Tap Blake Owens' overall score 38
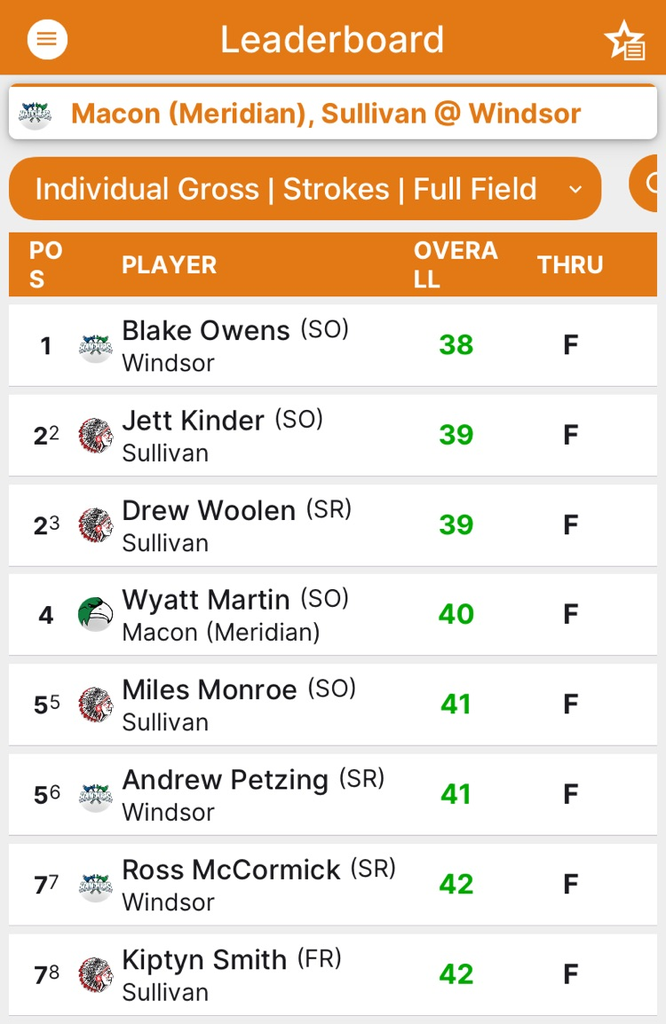The width and height of the screenshot is (666, 1024). (x=456, y=345)
